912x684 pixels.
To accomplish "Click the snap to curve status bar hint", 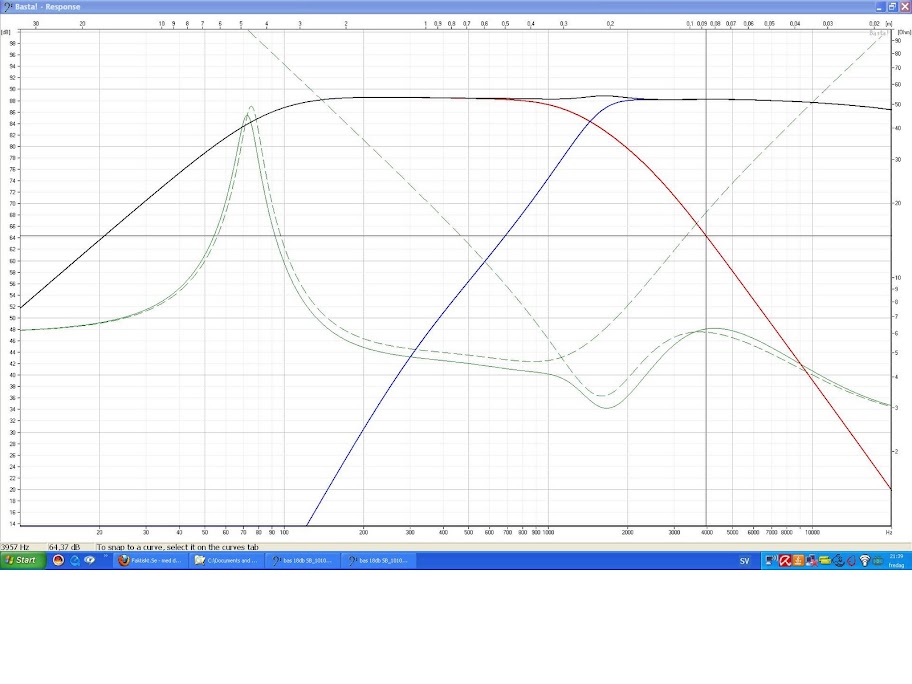I will point(177,547).
